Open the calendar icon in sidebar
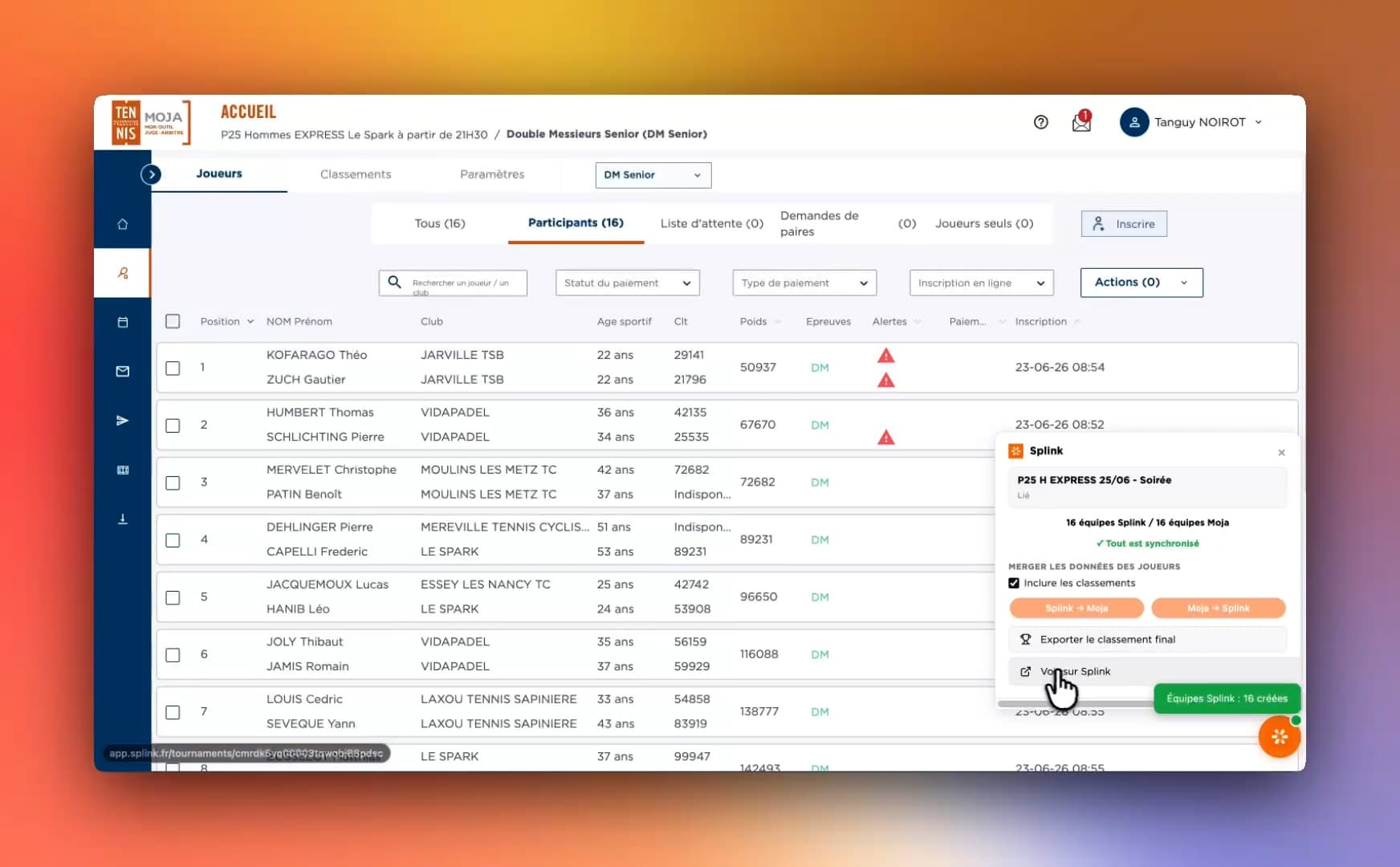The width and height of the screenshot is (1400, 867). tap(122, 322)
